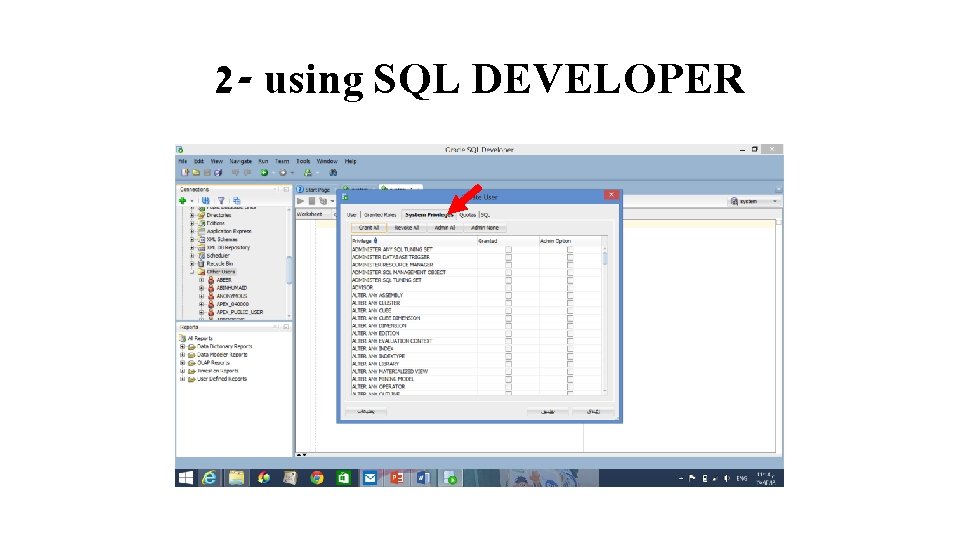The height and width of the screenshot is (540, 960).
Task: Click the Scheduler icon in tree
Action: 201,255
